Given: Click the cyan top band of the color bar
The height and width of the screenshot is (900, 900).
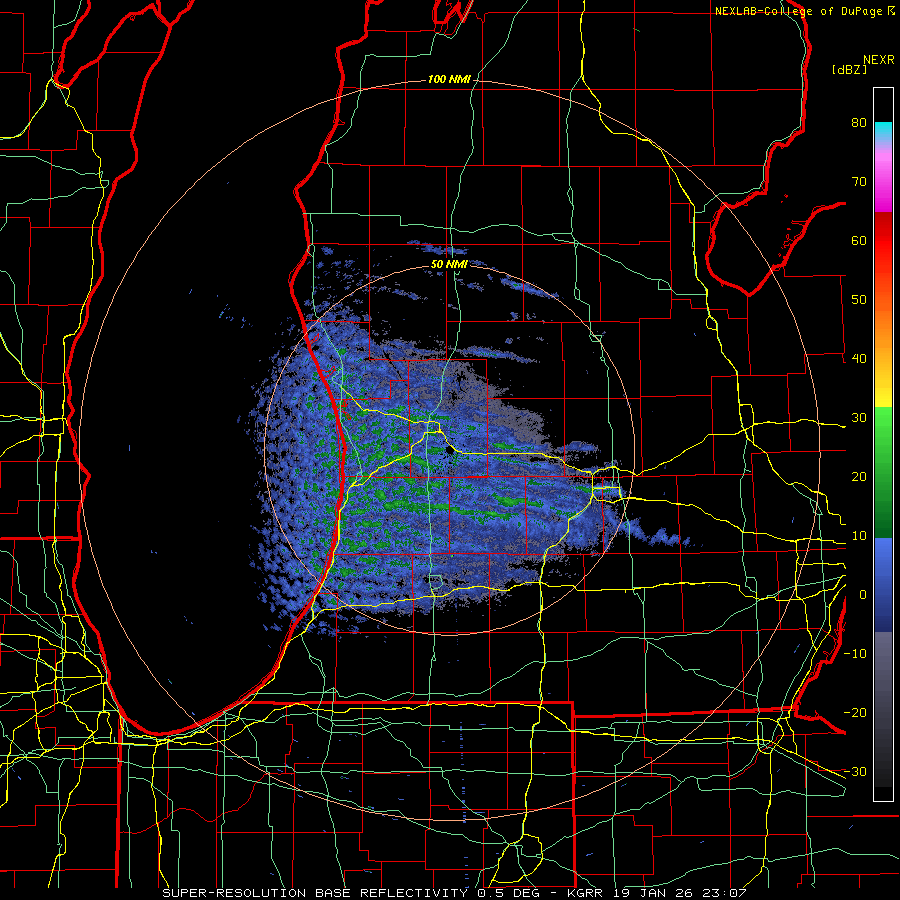Looking at the screenshot, I should [x=883, y=129].
